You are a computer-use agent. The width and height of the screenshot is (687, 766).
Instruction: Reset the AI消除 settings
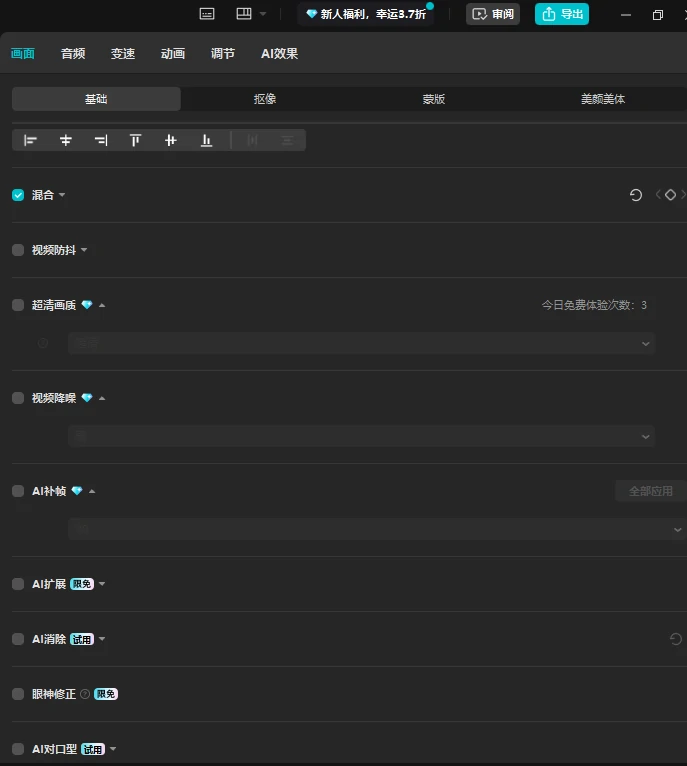676,639
